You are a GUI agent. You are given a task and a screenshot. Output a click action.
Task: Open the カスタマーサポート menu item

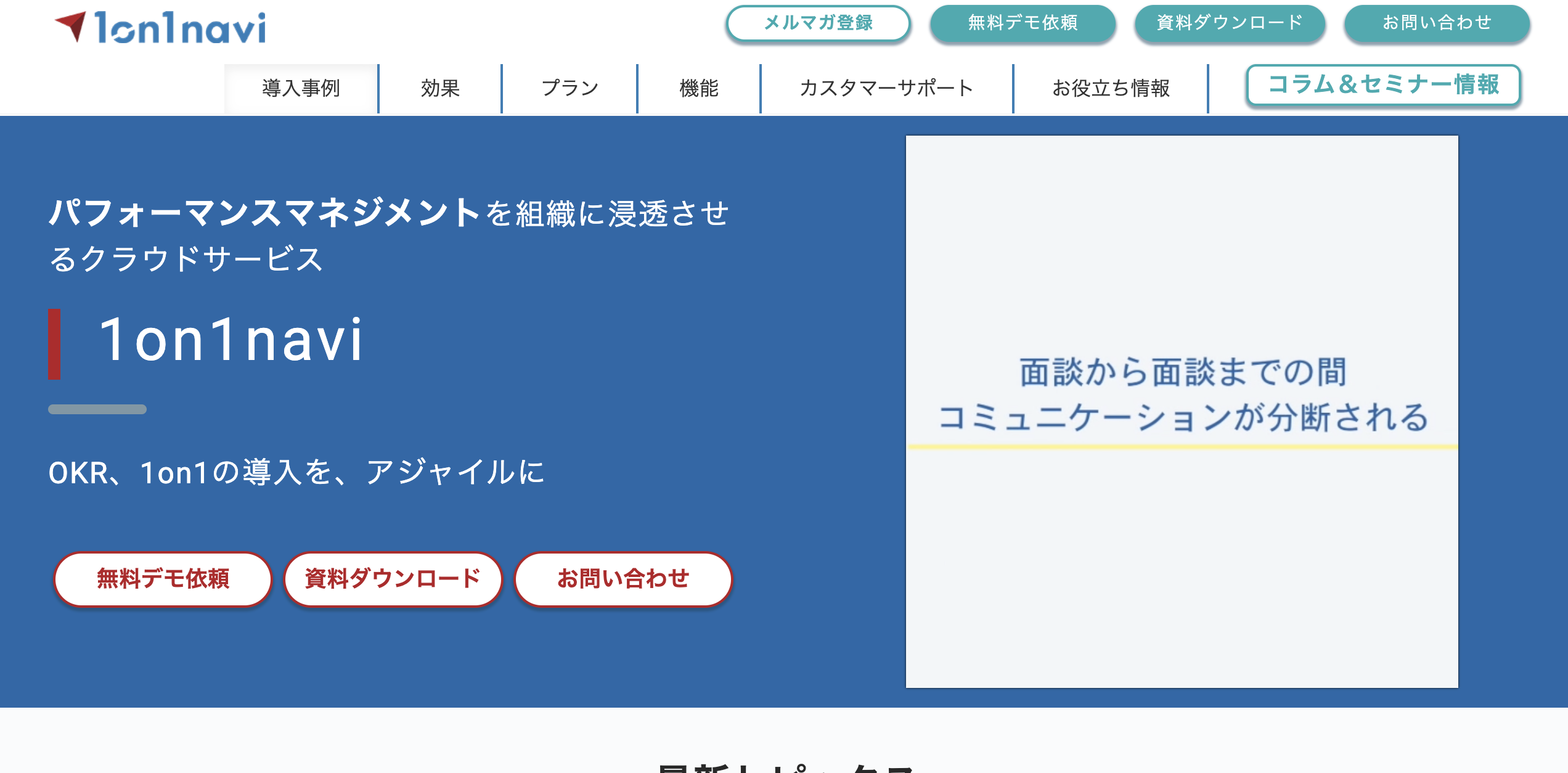[x=886, y=89]
